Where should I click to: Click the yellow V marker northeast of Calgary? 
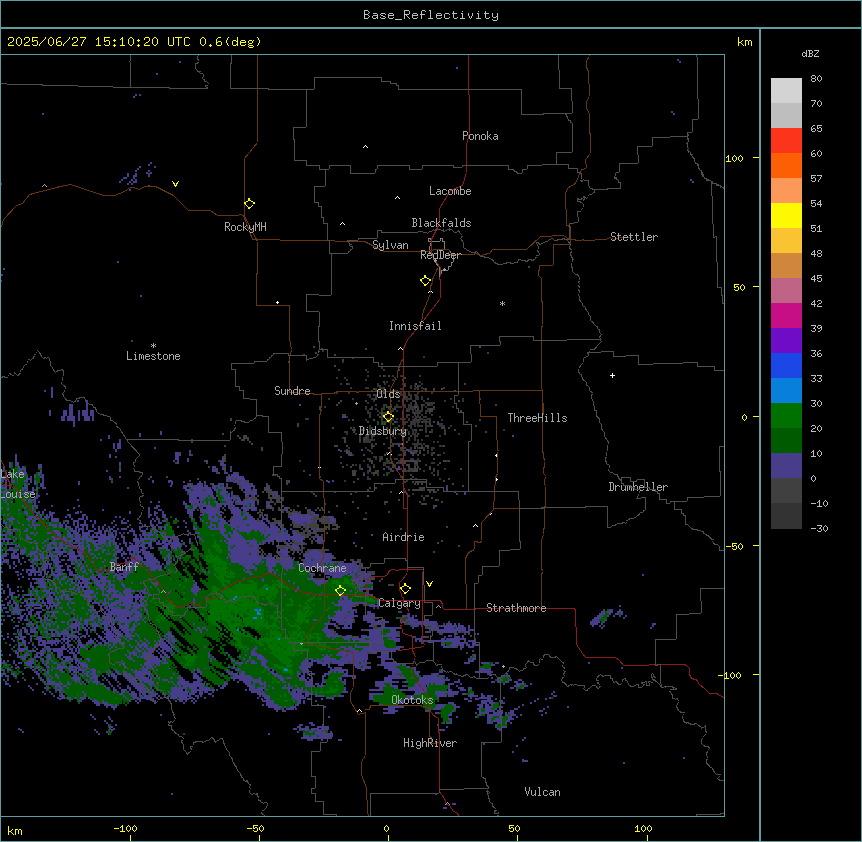click(429, 584)
